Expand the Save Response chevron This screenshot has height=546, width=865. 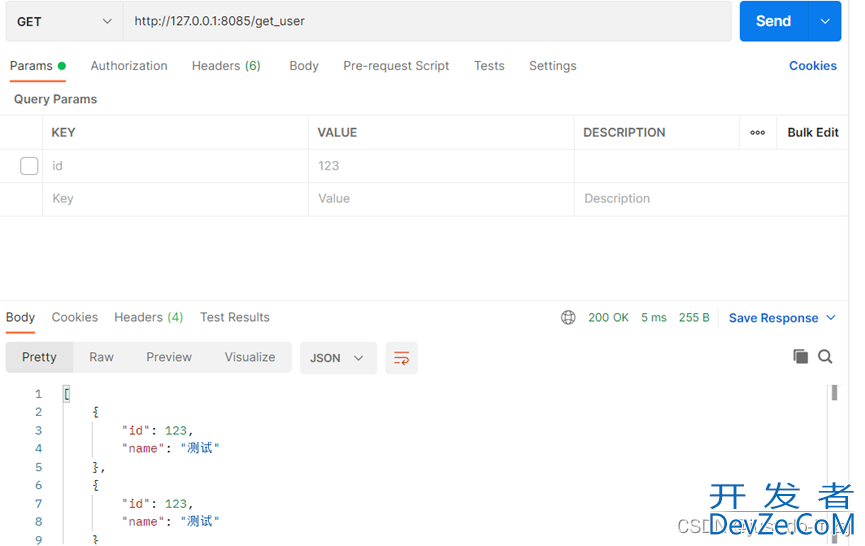[831, 318]
